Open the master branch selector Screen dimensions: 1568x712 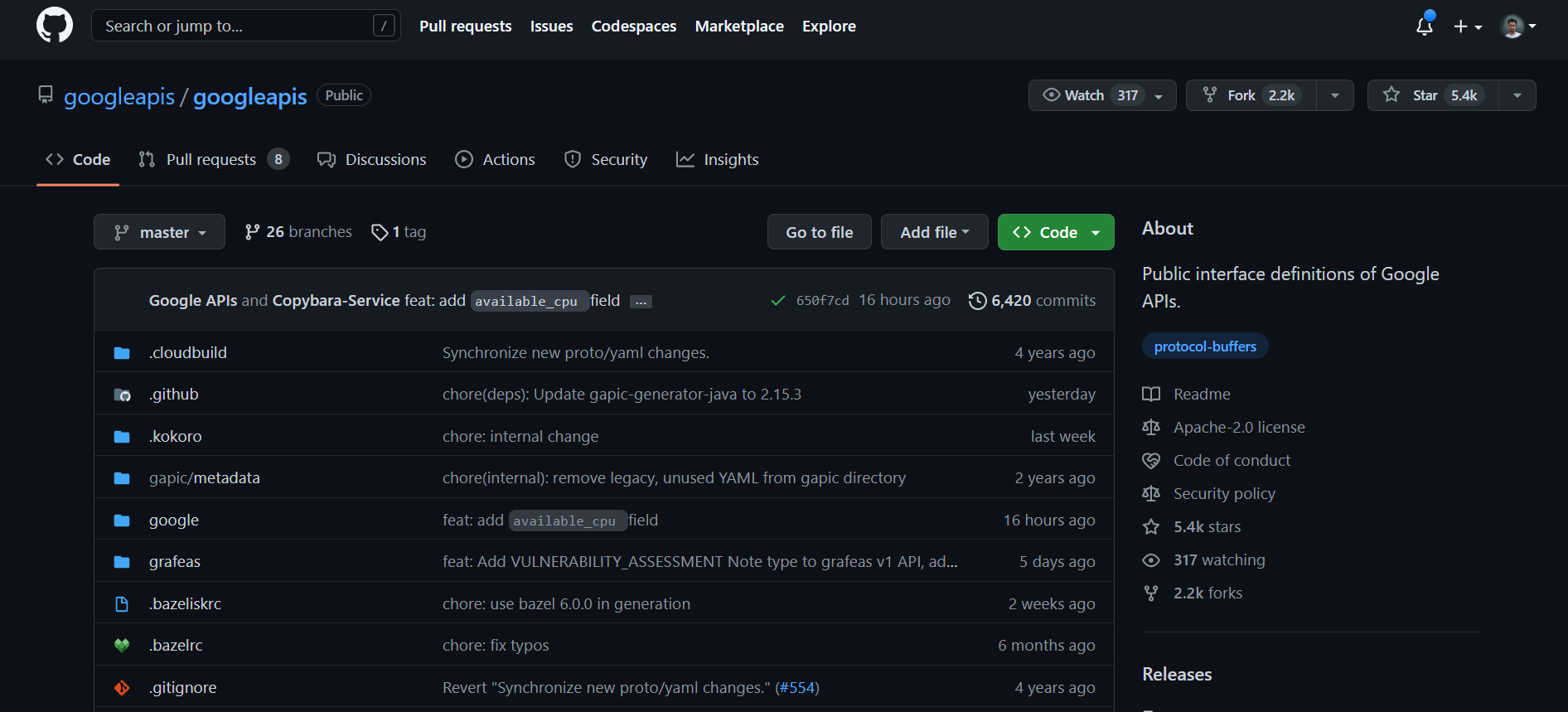159,232
